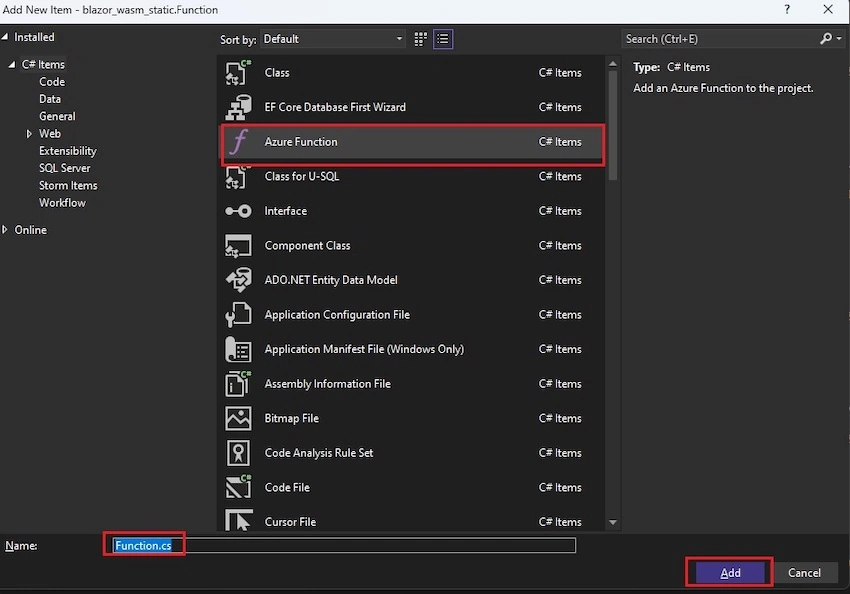Pick the ADO.NET Entity Data Model icon
Viewport: 850px width, 594px height.
tap(238, 280)
